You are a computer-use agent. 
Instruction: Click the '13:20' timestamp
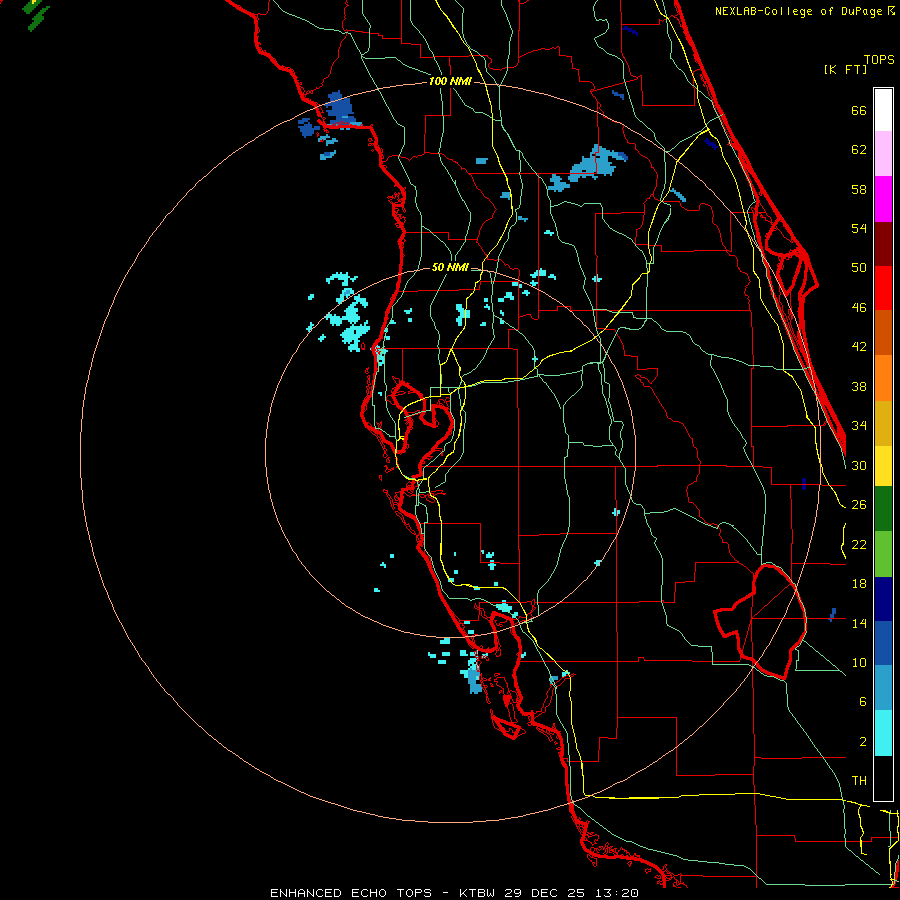click(x=616, y=893)
